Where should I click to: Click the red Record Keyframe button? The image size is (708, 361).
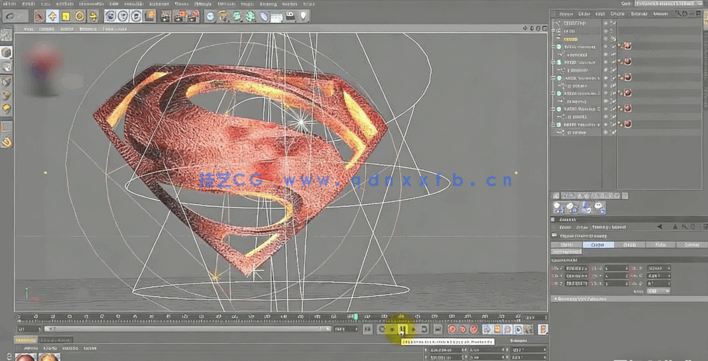(452, 329)
